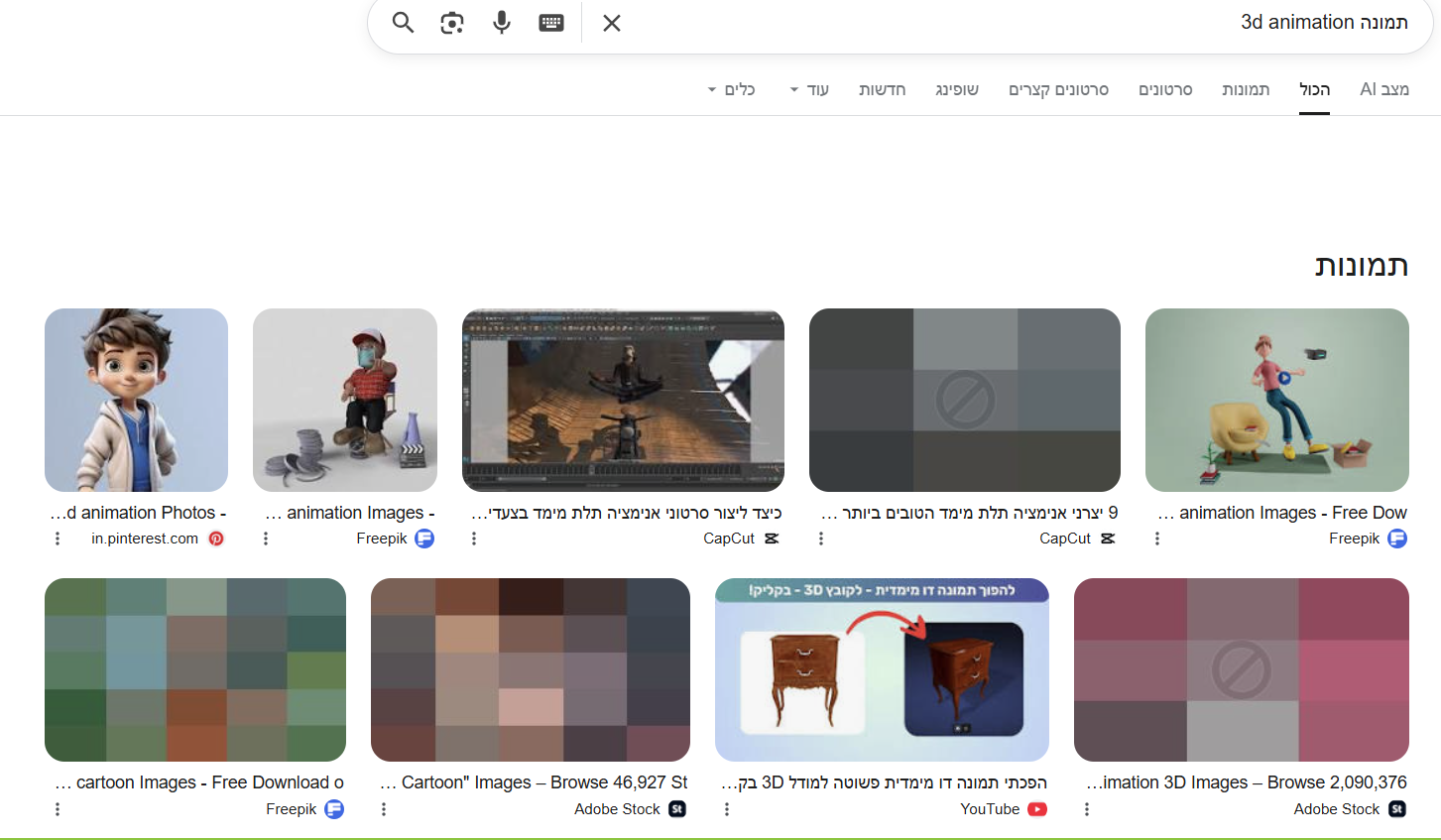Open the blocked gray thumbnail from CapCut
The width and height of the screenshot is (1441, 840).
(x=965, y=400)
